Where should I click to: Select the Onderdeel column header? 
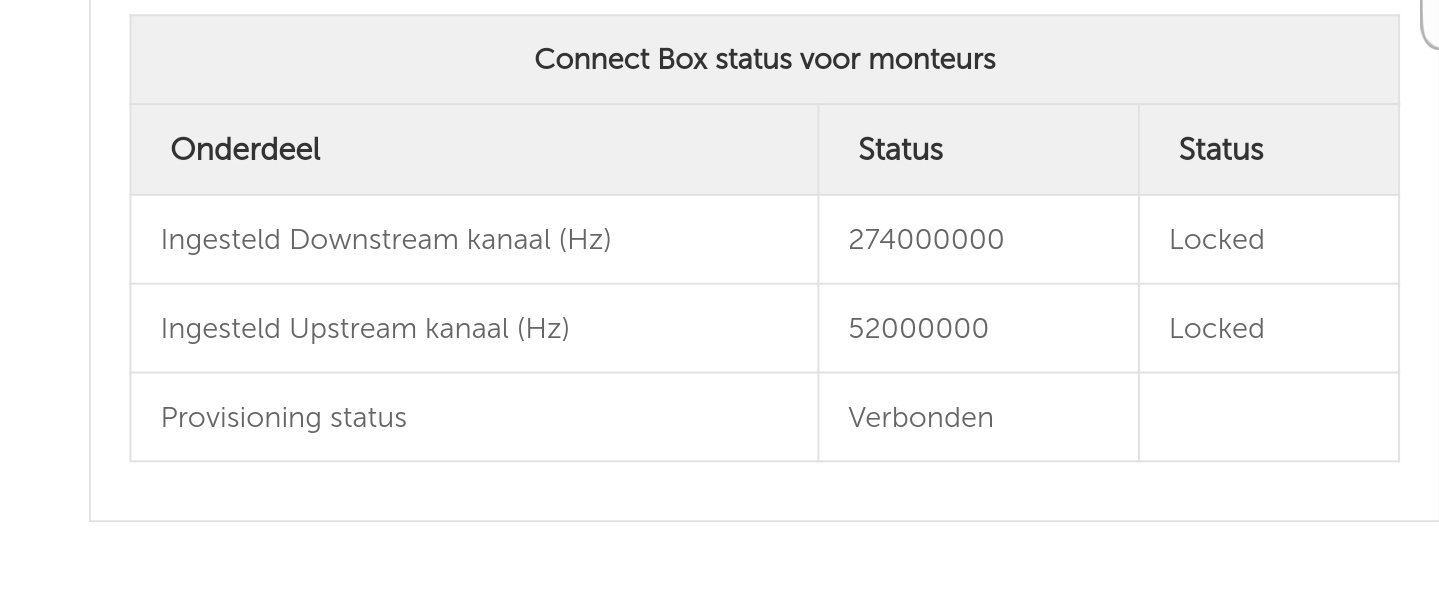pyautogui.click(x=245, y=150)
